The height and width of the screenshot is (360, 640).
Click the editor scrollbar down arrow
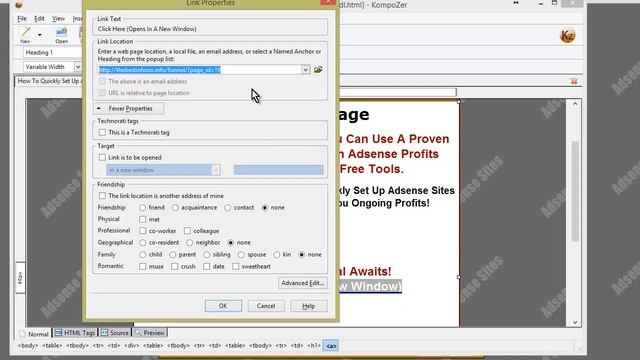(575, 322)
